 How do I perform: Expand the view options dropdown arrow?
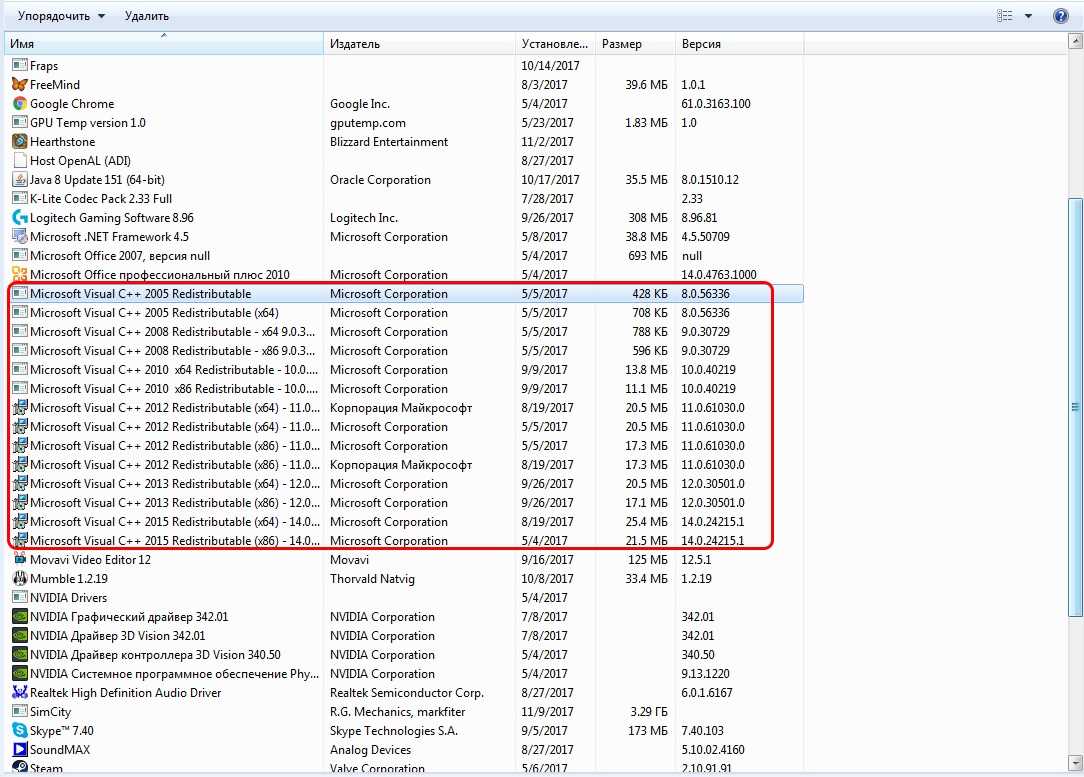coord(1028,16)
